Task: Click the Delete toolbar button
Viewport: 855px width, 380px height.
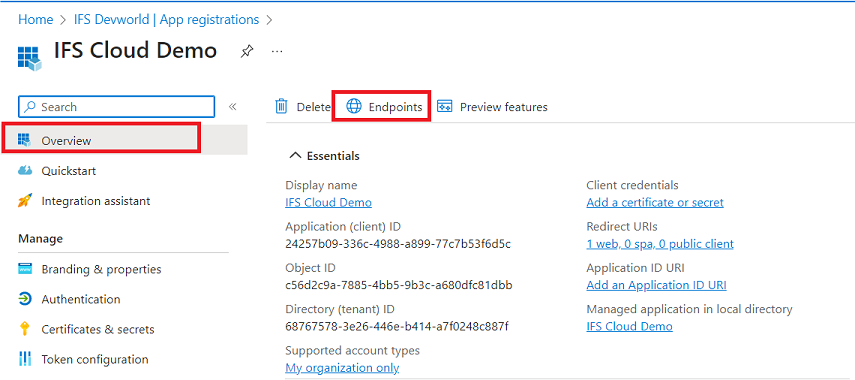Action: [x=303, y=107]
